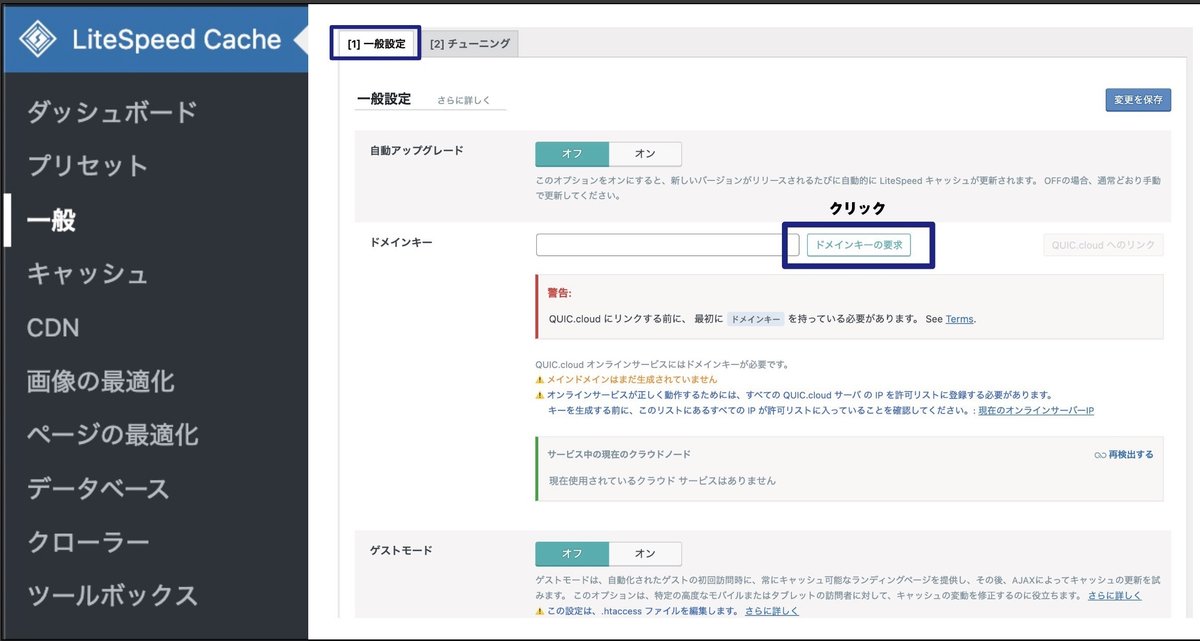Set ゲストモード to オン
1200x641 pixels.
(x=645, y=554)
